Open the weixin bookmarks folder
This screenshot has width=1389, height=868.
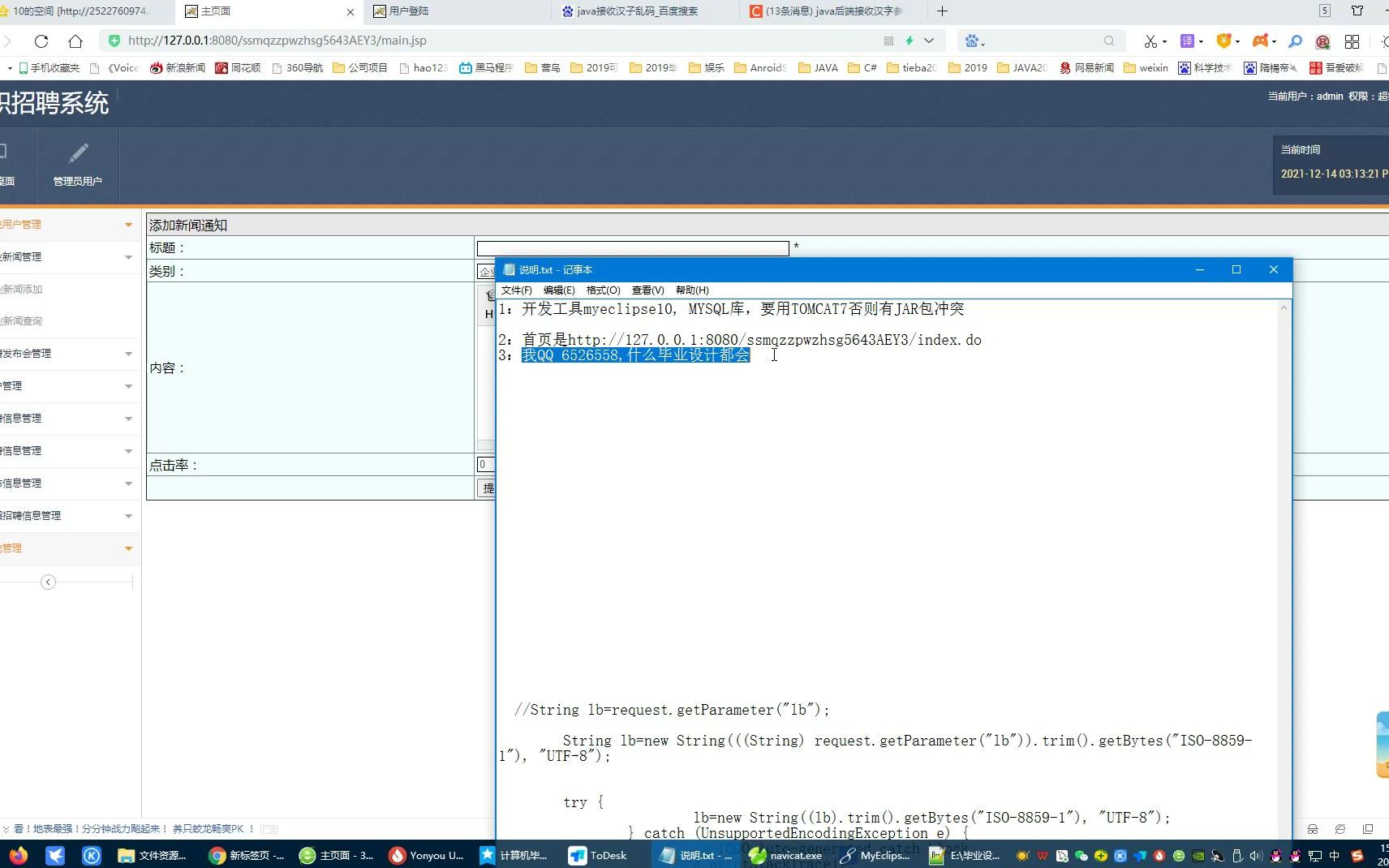pyautogui.click(x=1146, y=68)
